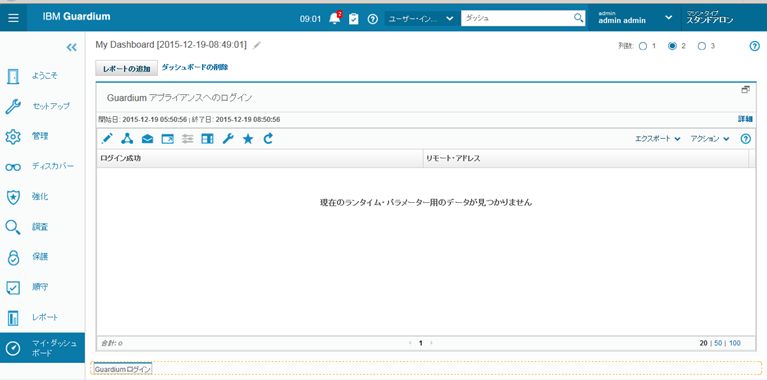Click the スタンドアロン machine type text
The image size is (767, 380).
pos(710,21)
